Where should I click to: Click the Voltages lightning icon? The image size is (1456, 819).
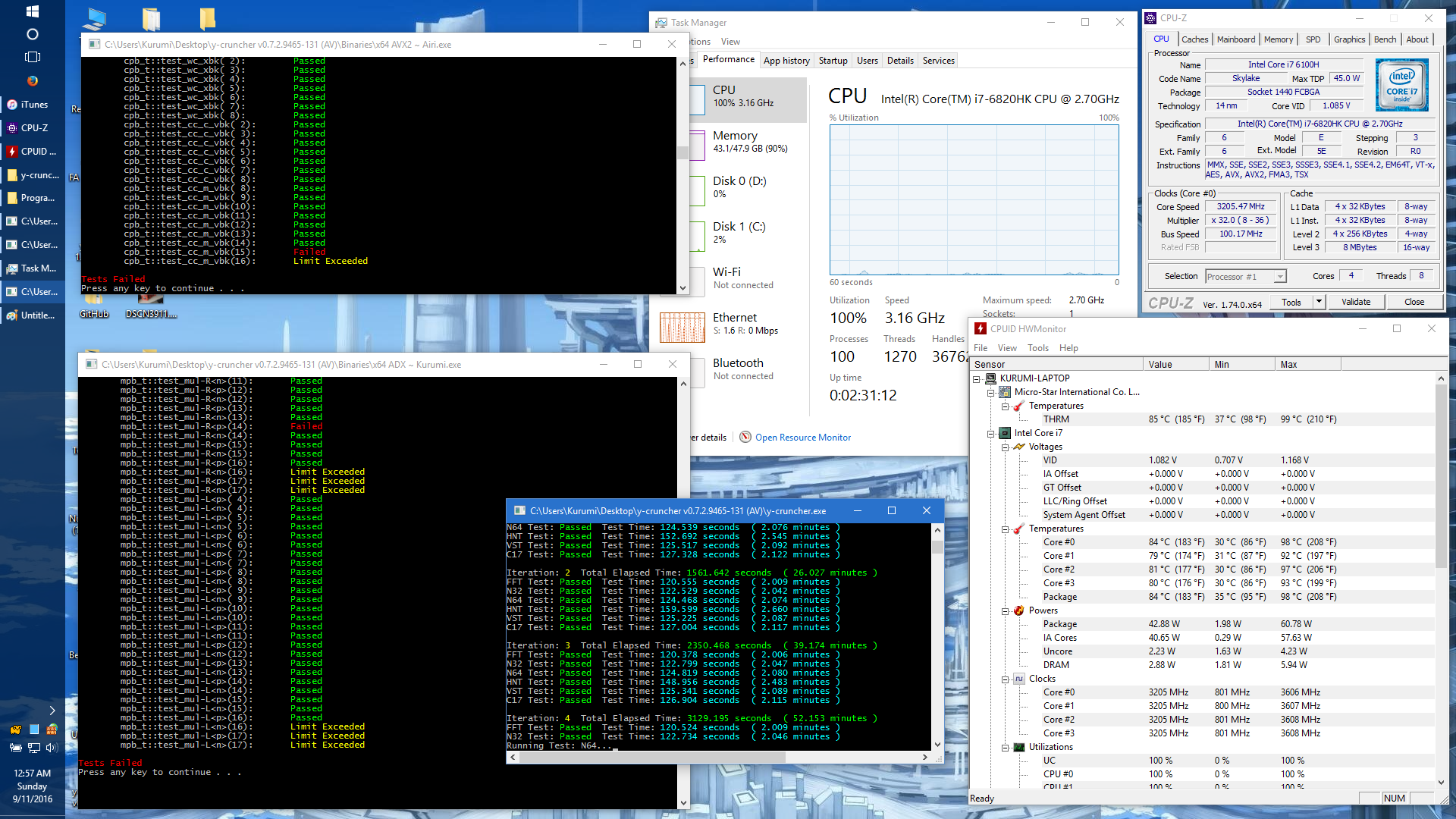[x=1018, y=447]
